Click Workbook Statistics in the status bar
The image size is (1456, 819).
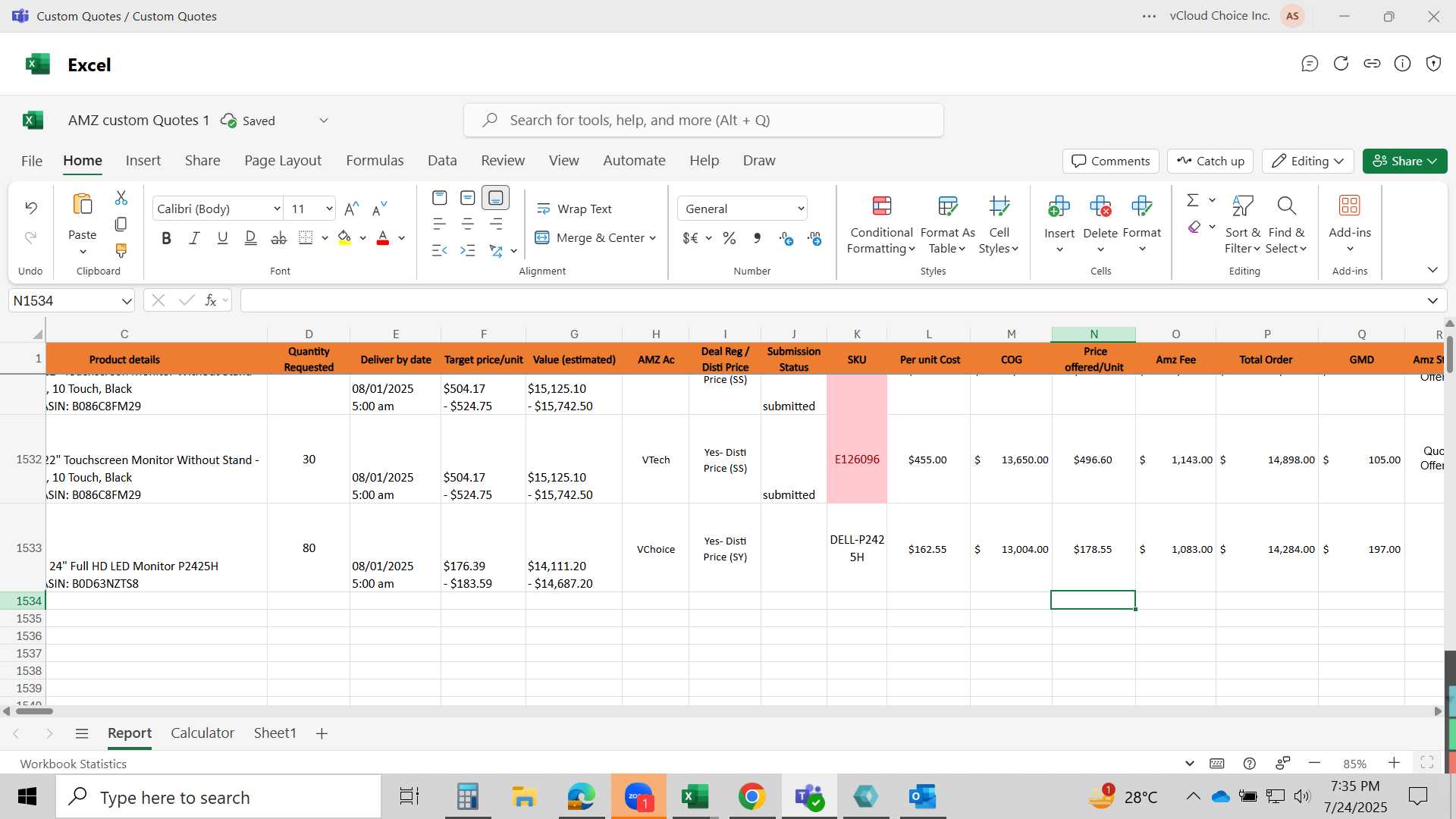(x=73, y=764)
